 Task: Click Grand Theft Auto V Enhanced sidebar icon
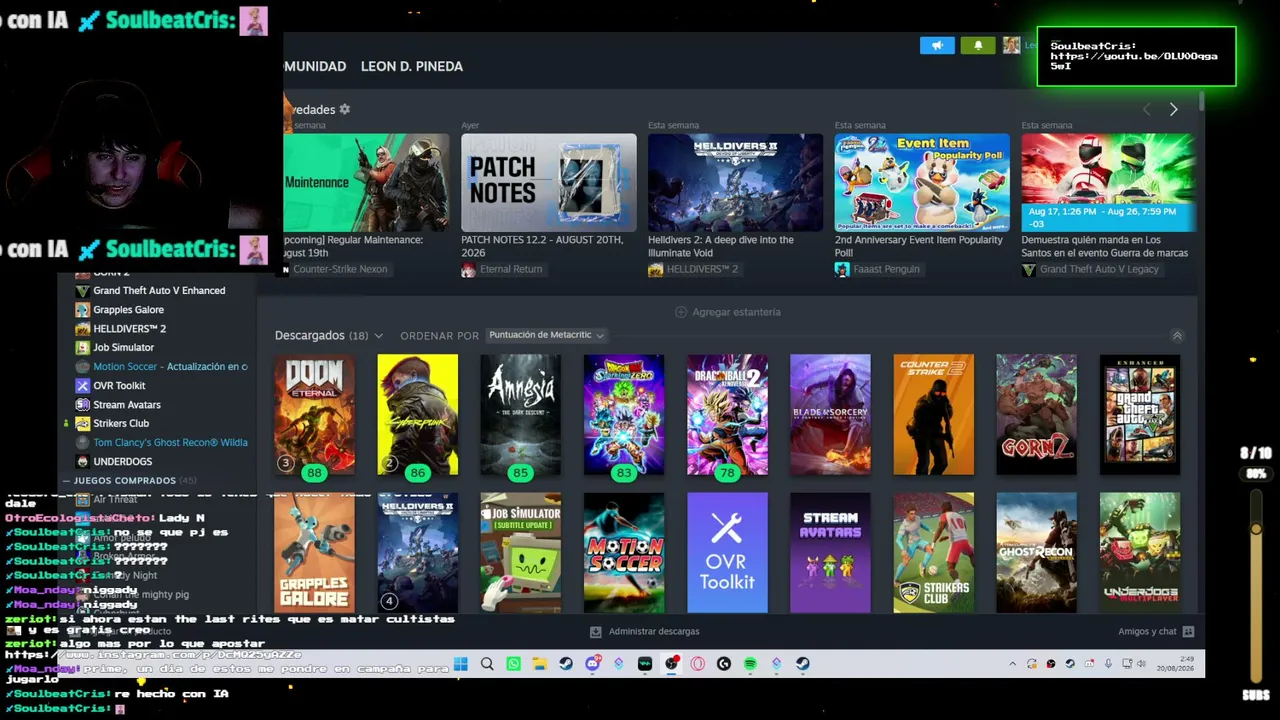coord(83,290)
